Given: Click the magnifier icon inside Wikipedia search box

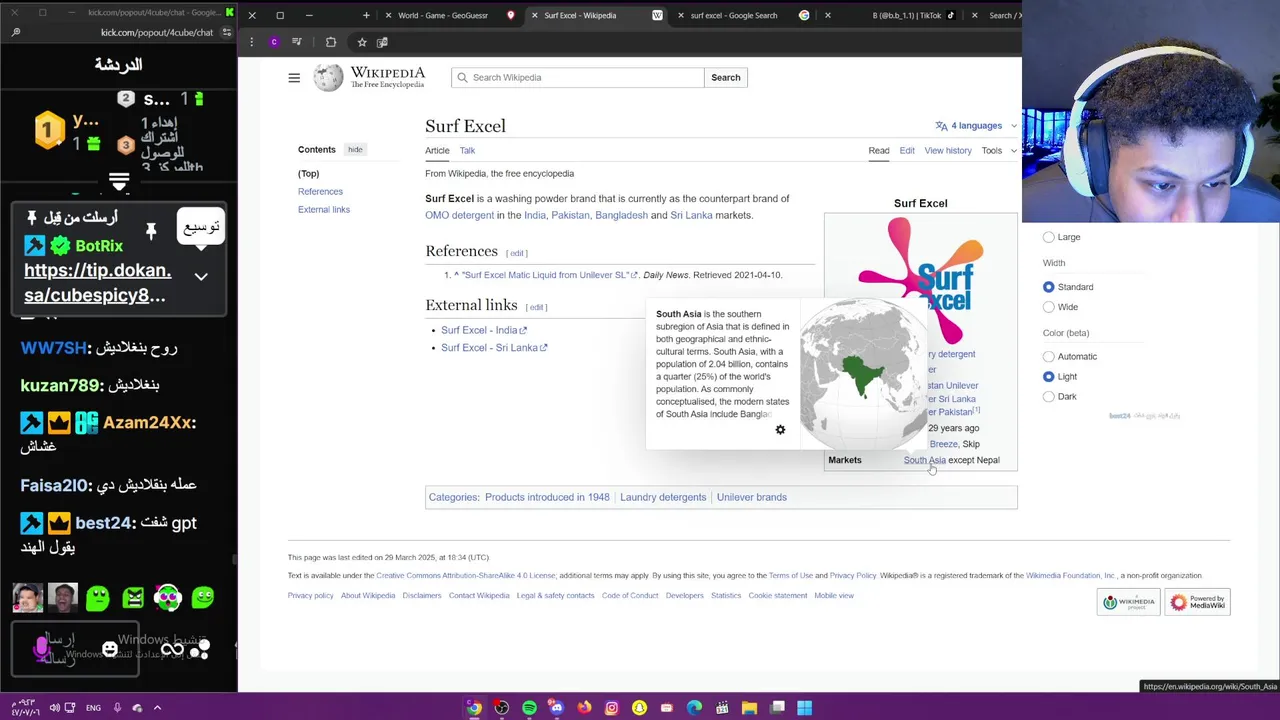Looking at the screenshot, I should 462,77.
